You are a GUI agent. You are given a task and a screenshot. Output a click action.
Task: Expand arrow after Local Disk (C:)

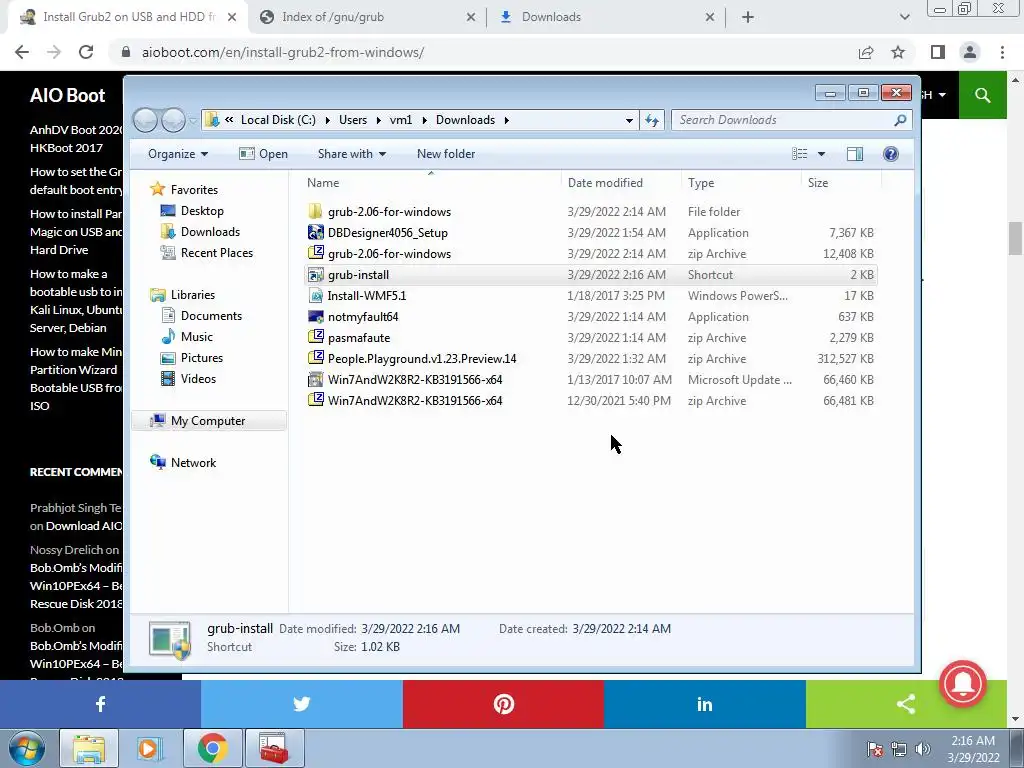pos(327,120)
